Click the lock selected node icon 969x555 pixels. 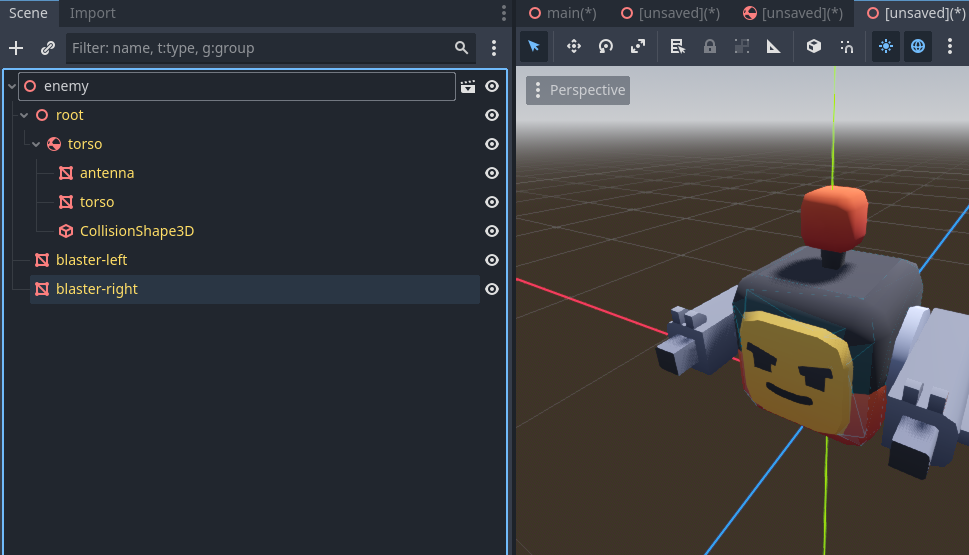[x=710, y=46]
